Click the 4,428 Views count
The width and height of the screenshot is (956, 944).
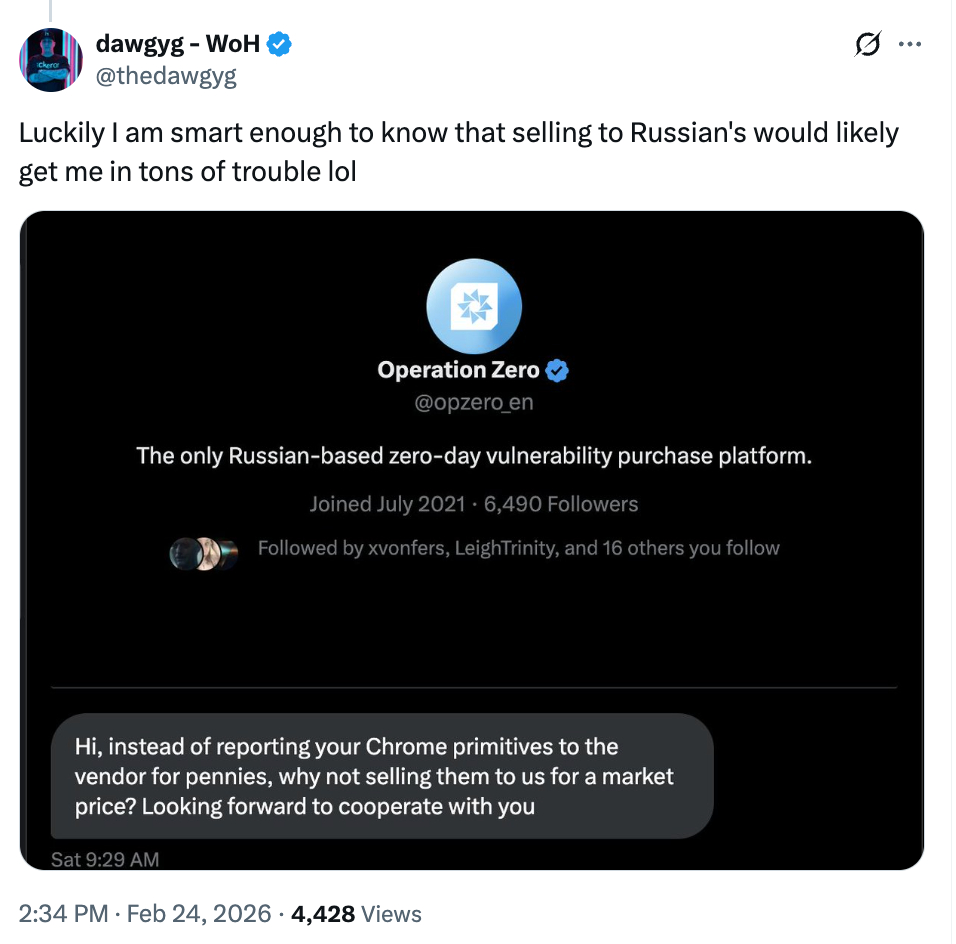coord(356,914)
